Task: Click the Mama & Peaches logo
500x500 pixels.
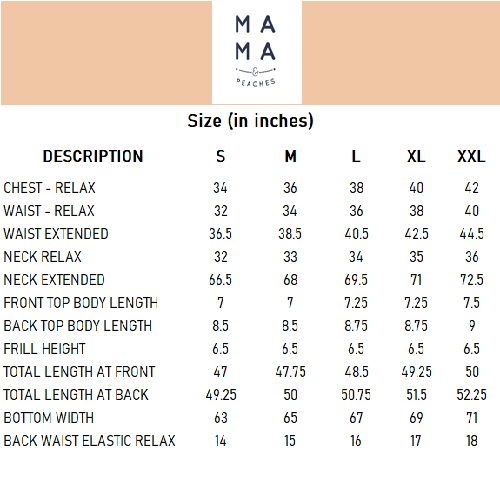Action: [x=257, y=52]
